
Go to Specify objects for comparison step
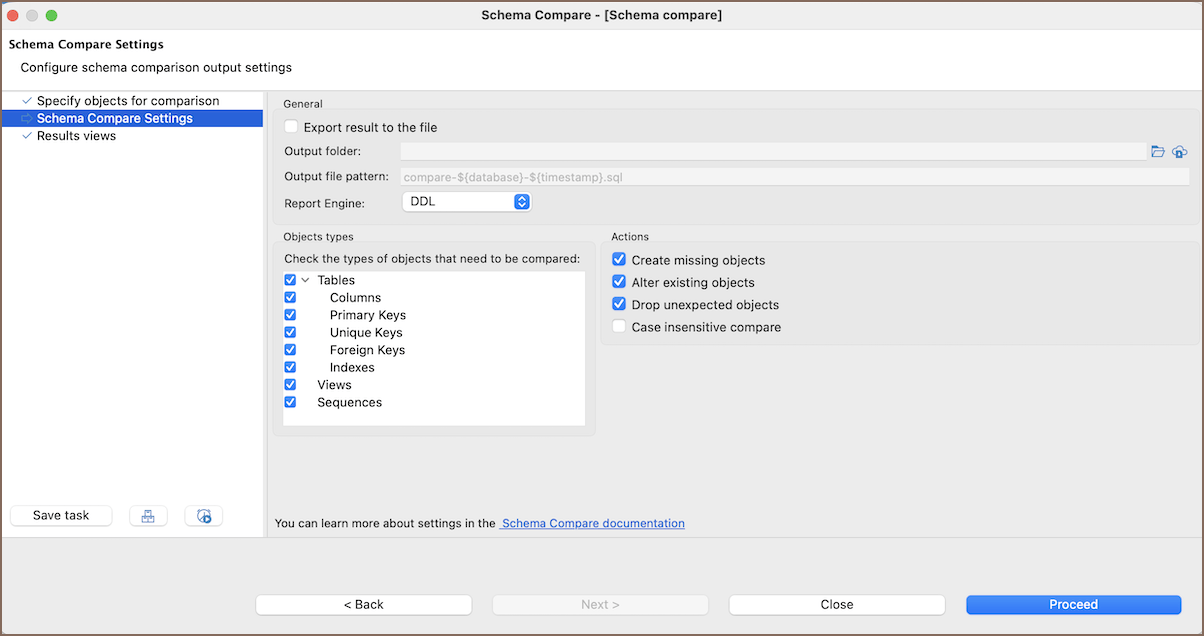tap(127, 101)
